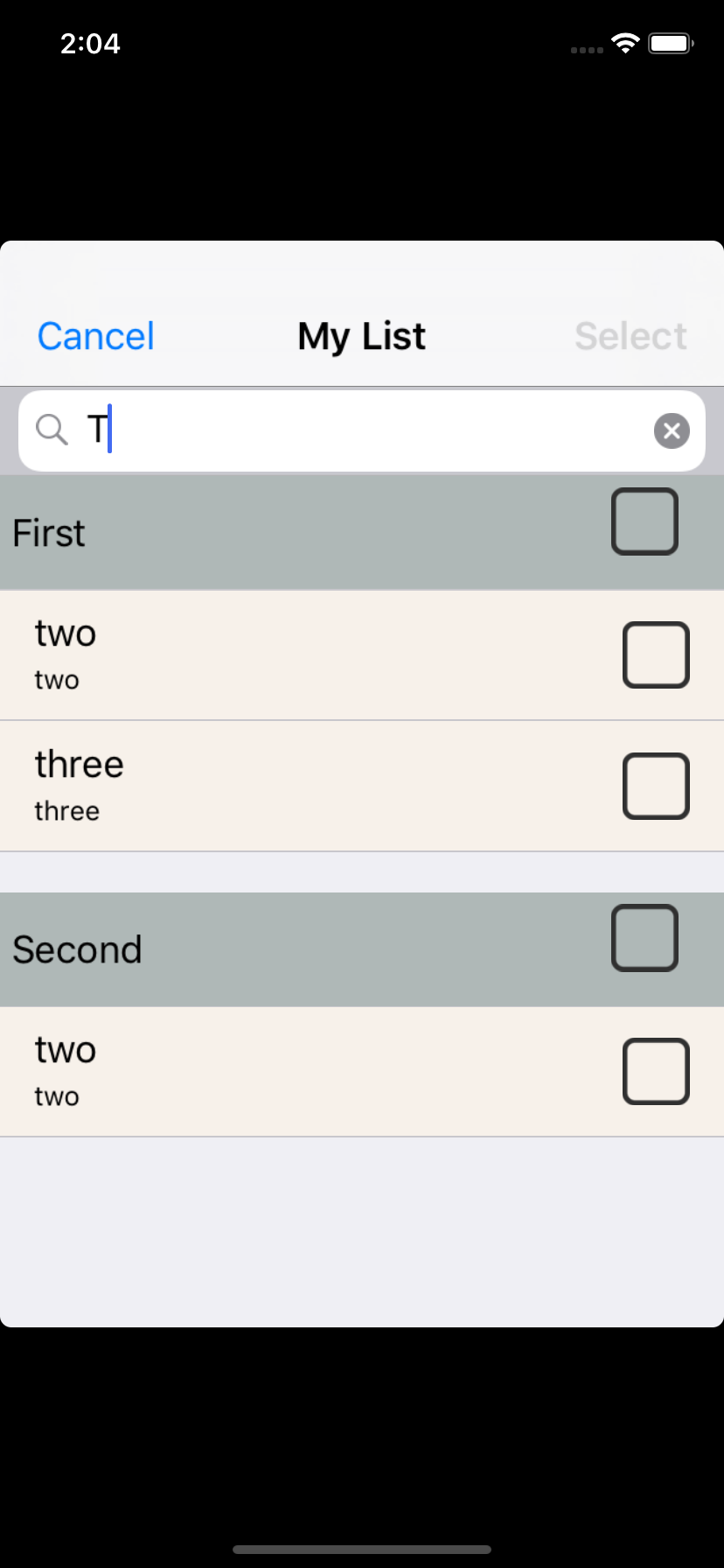Focus the search text field
Image resolution: width=724 pixels, height=1568 pixels.
coord(367,430)
